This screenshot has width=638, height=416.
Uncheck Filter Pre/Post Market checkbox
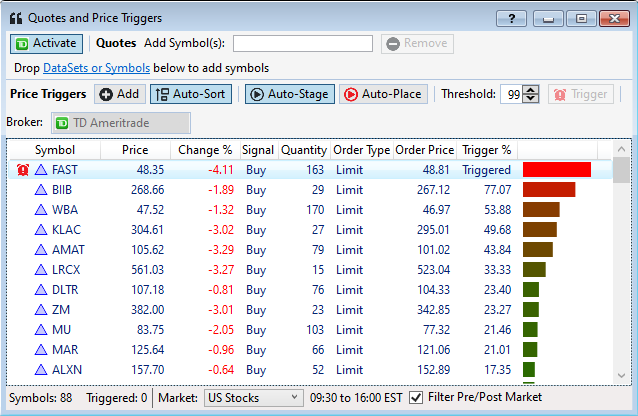point(416,397)
